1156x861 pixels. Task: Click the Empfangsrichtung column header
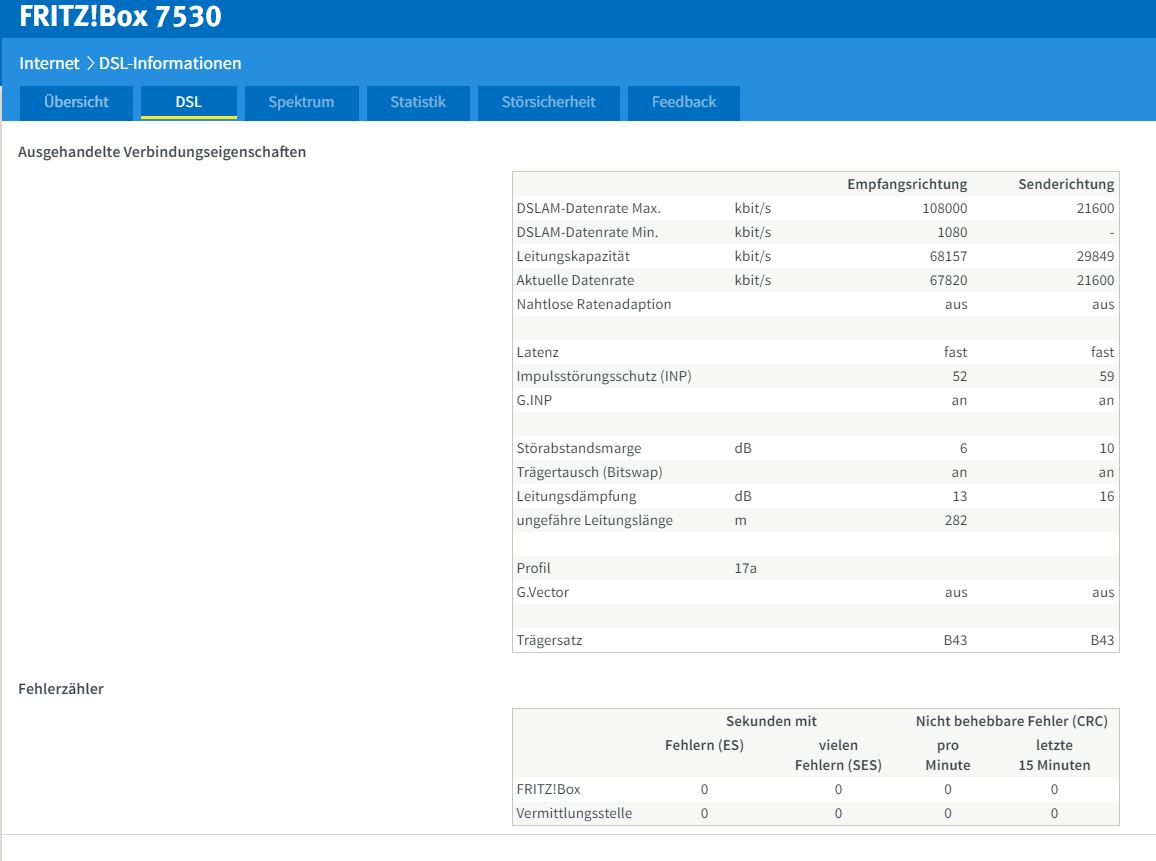tap(907, 184)
